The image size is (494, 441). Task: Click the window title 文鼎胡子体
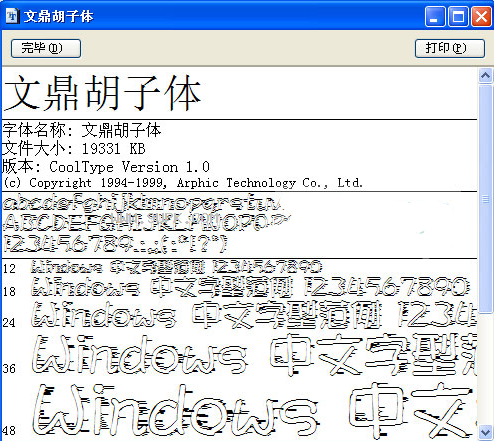(58, 16)
